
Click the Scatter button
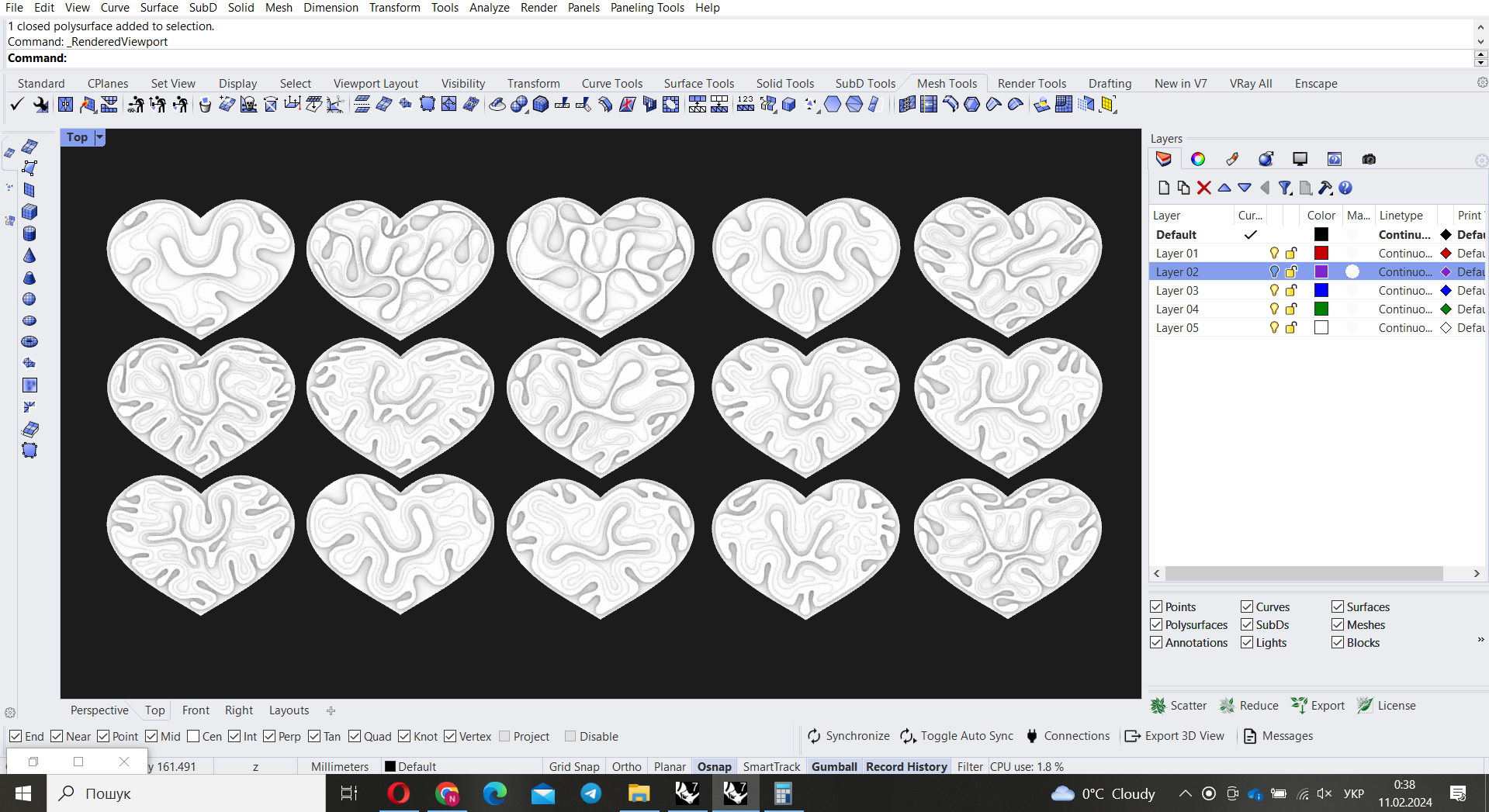[x=1179, y=705]
